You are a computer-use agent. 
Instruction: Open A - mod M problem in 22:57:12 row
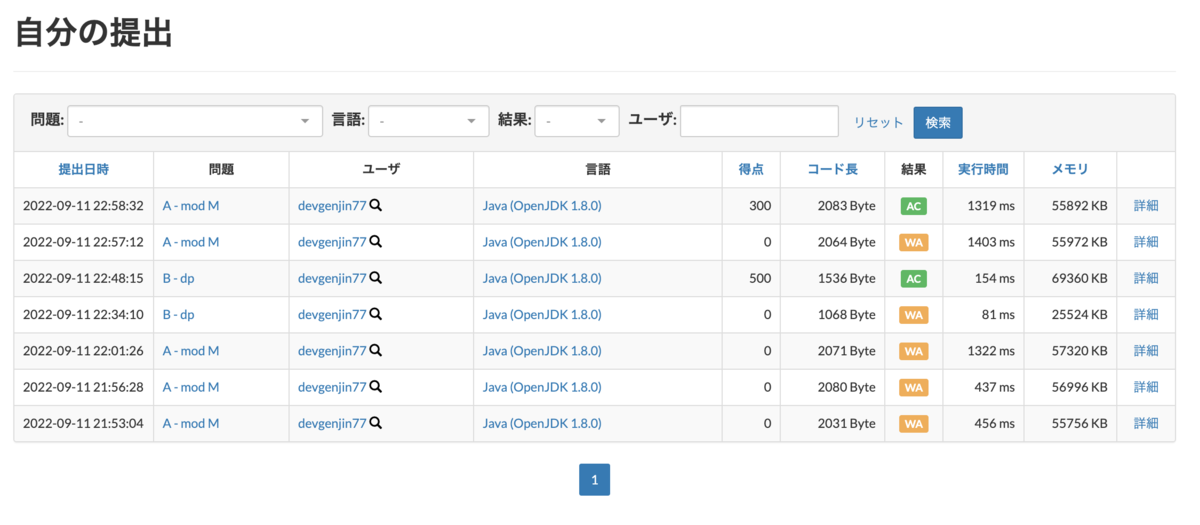point(191,242)
